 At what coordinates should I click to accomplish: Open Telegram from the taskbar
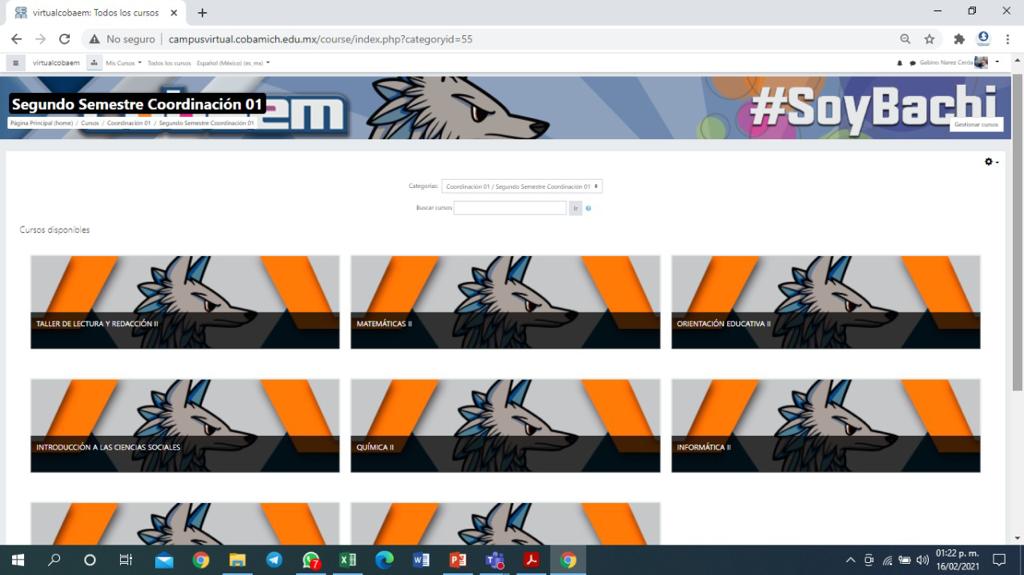pos(274,560)
